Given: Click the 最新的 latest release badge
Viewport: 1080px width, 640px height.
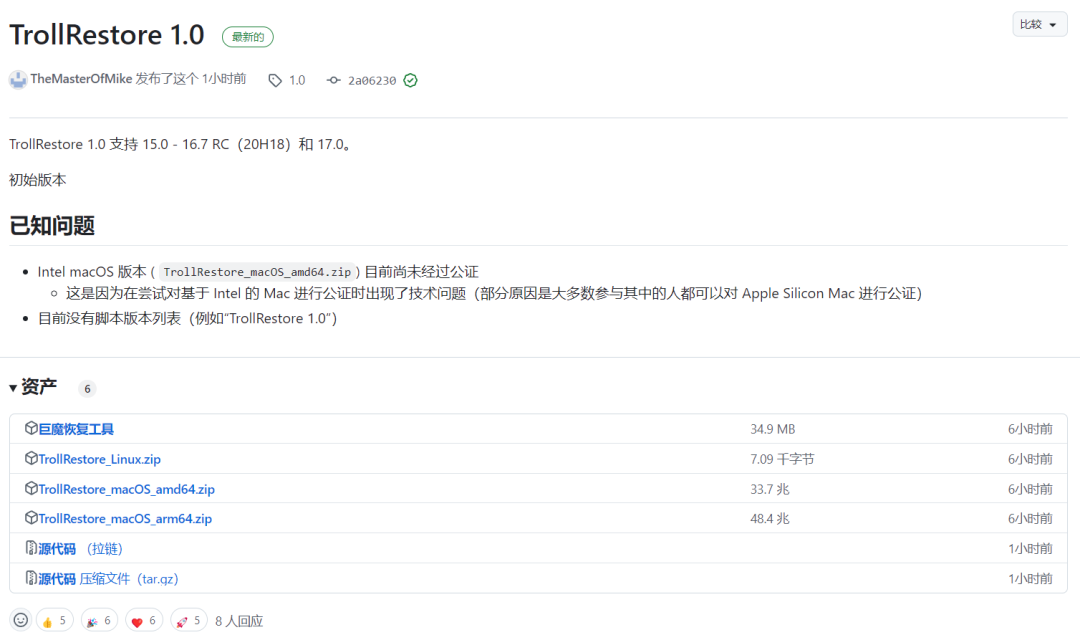Looking at the screenshot, I should (x=247, y=37).
